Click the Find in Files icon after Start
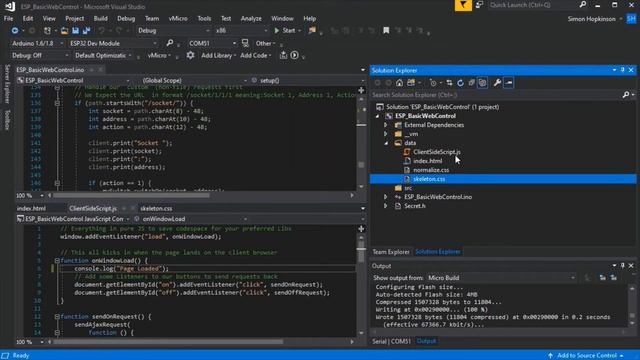Viewport: 640px width, 360px height. click(312, 31)
